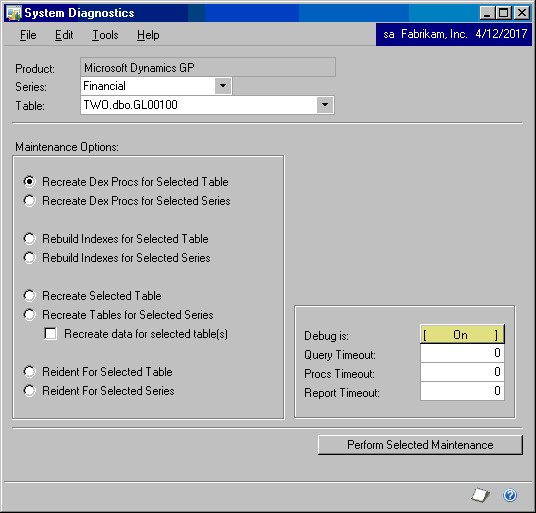
Task: Click the System Diagnostics title bar icon
Action: [x=14, y=13]
